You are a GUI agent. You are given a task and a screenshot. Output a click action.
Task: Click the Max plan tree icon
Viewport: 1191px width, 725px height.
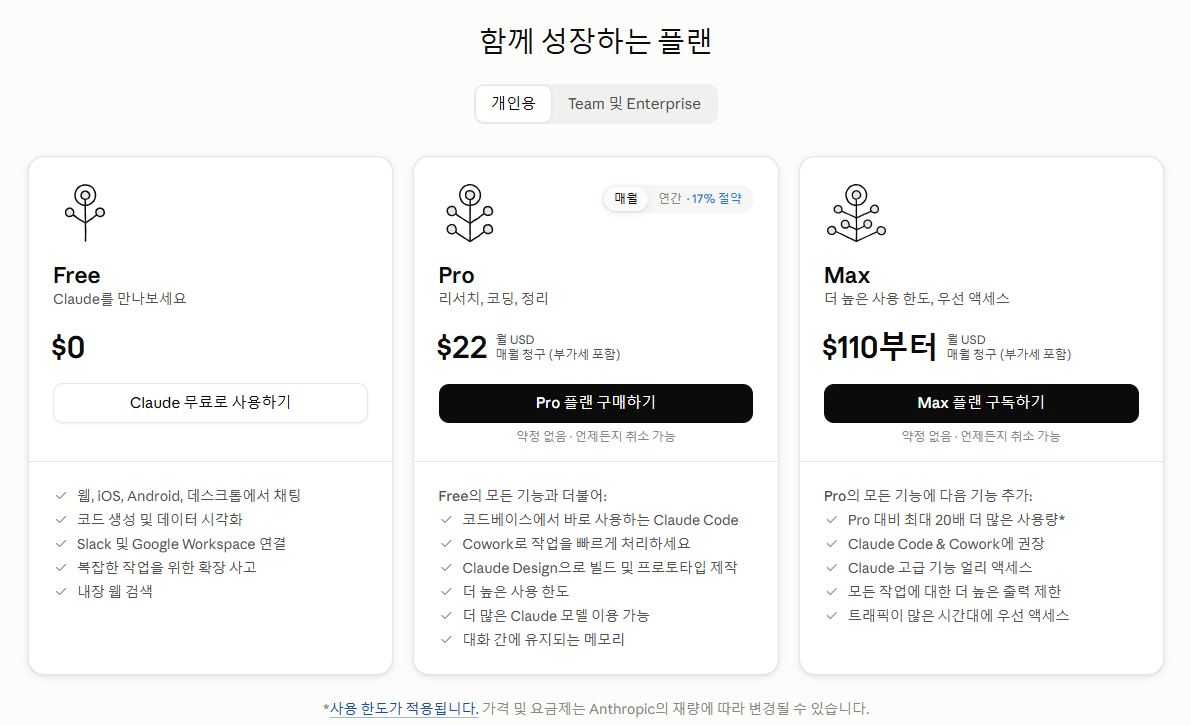pos(856,213)
